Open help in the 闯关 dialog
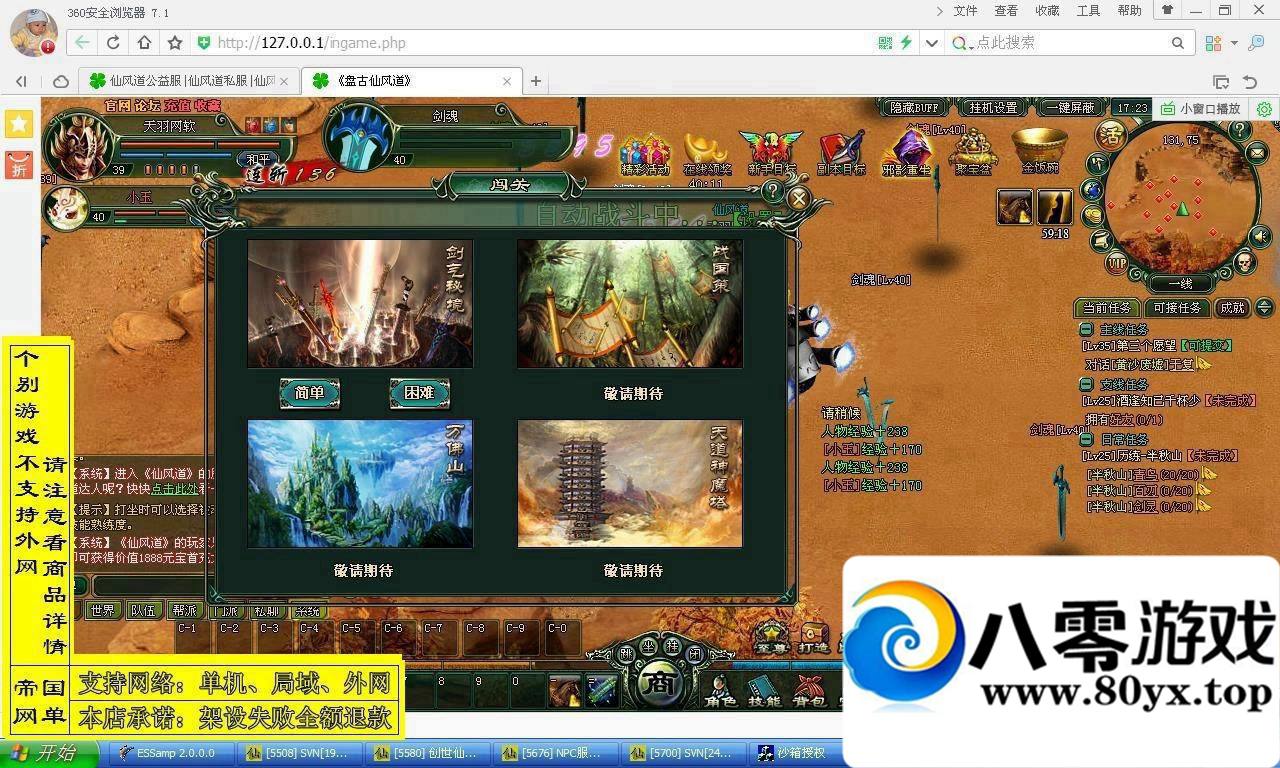Viewport: 1280px width, 768px height. 772,191
